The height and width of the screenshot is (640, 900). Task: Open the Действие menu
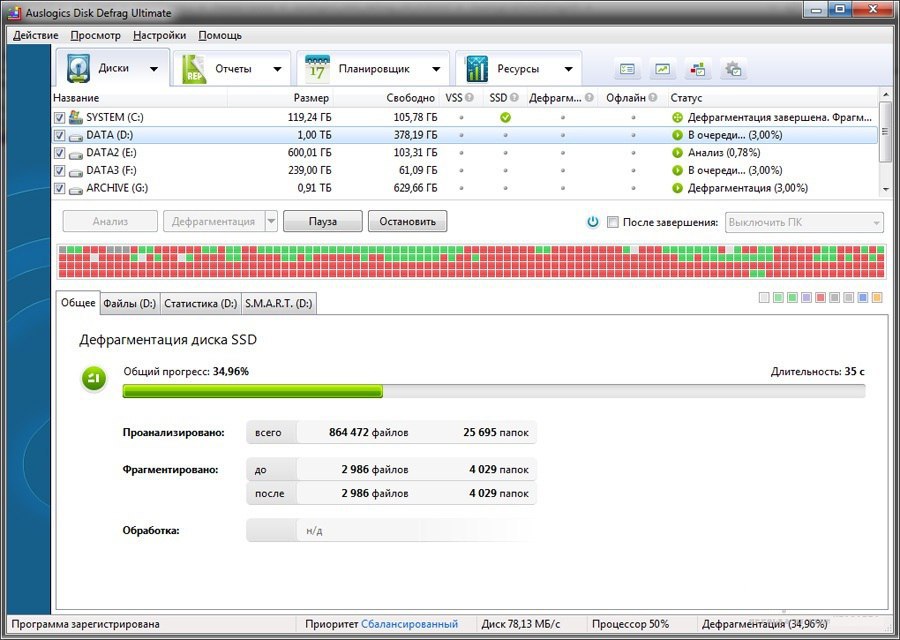[36, 36]
